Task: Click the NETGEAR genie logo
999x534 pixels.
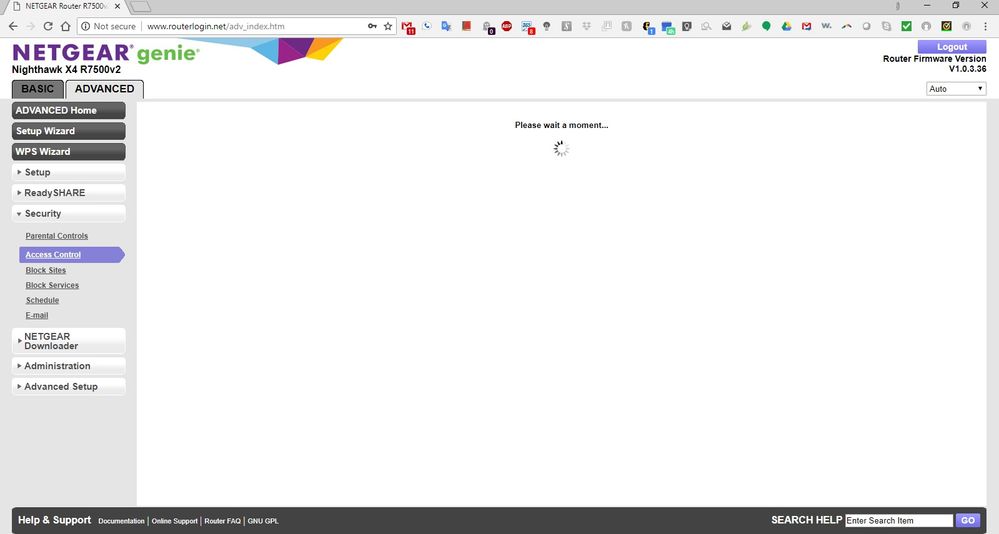Action: (106, 53)
